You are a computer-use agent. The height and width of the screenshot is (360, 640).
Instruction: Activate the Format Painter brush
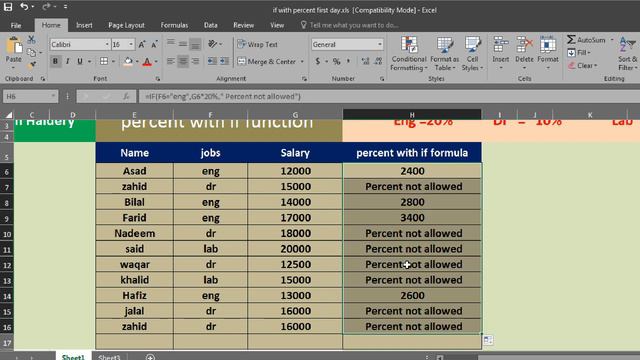[x=31, y=64]
